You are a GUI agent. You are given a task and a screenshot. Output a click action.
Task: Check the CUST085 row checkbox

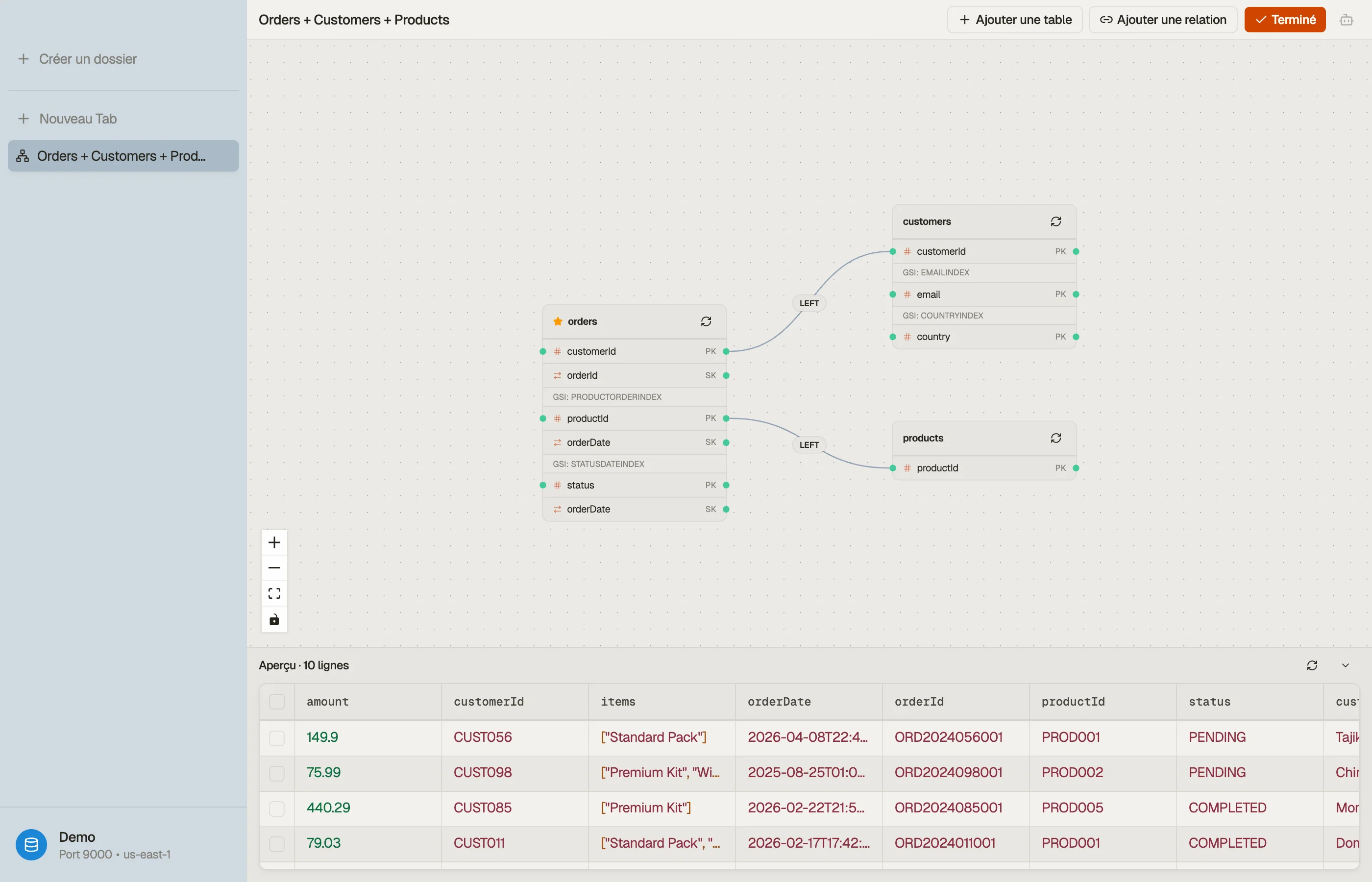coord(276,808)
